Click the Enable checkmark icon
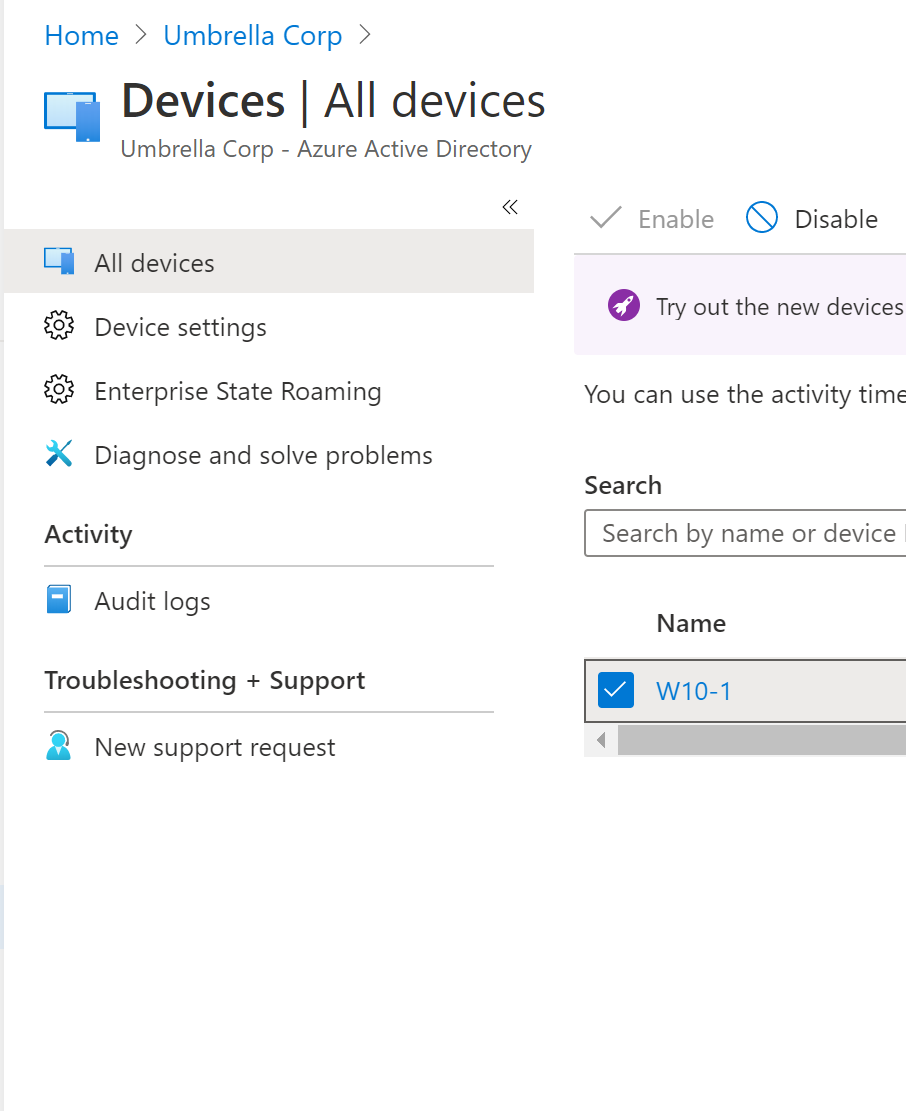Image resolution: width=906 pixels, height=1111 pixels. tap(606, 218)
